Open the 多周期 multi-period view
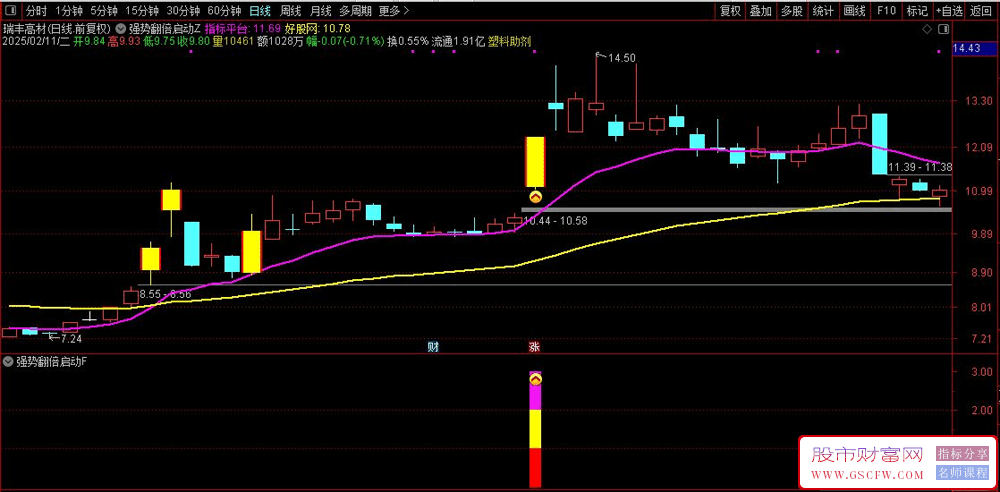Viewport: 1000px width, 492px height. [x=355, y=11]
